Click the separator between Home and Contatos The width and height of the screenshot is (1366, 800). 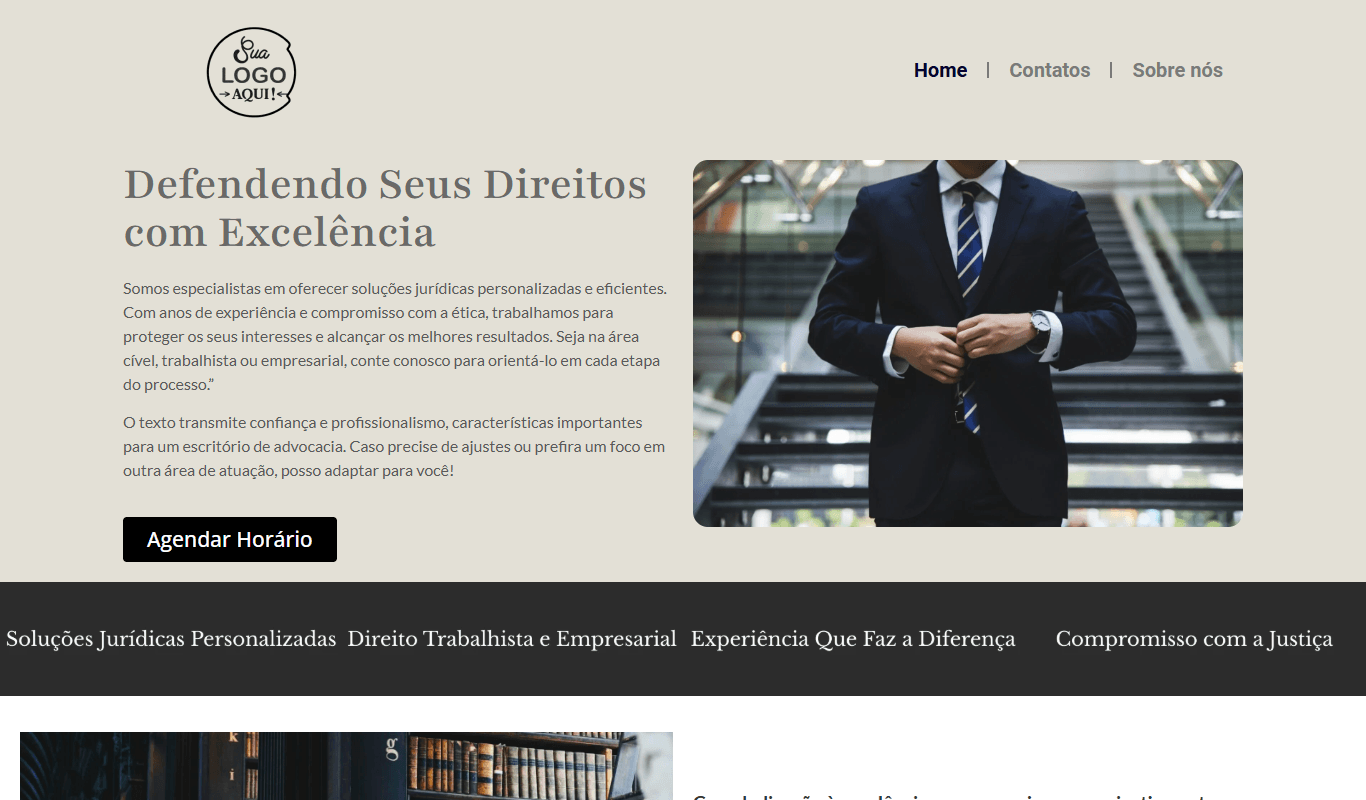pyautogui.click(x=988, y=70)
